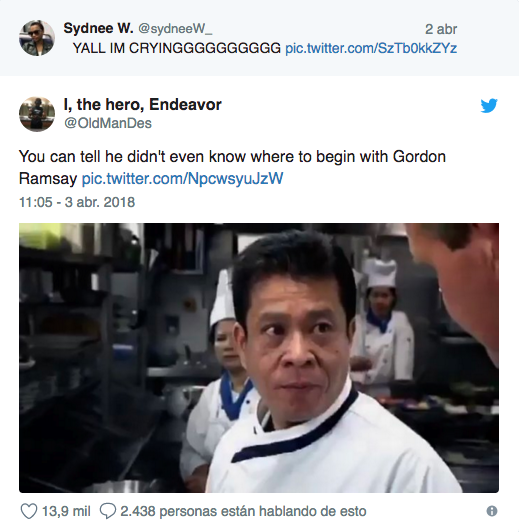Click the heart like icon

[29, 511]
